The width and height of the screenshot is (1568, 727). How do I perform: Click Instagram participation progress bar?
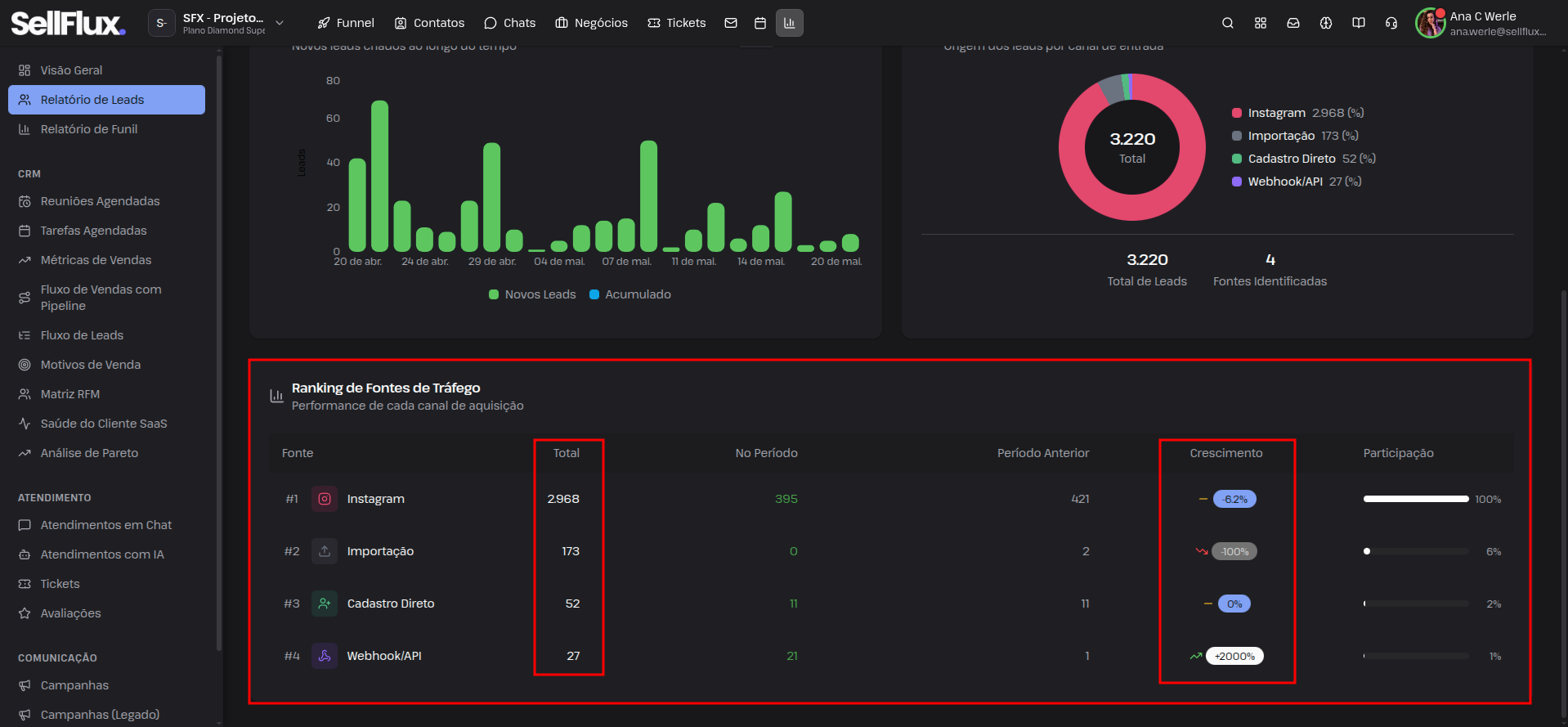pyautogui.click(x=1416, y=499)
